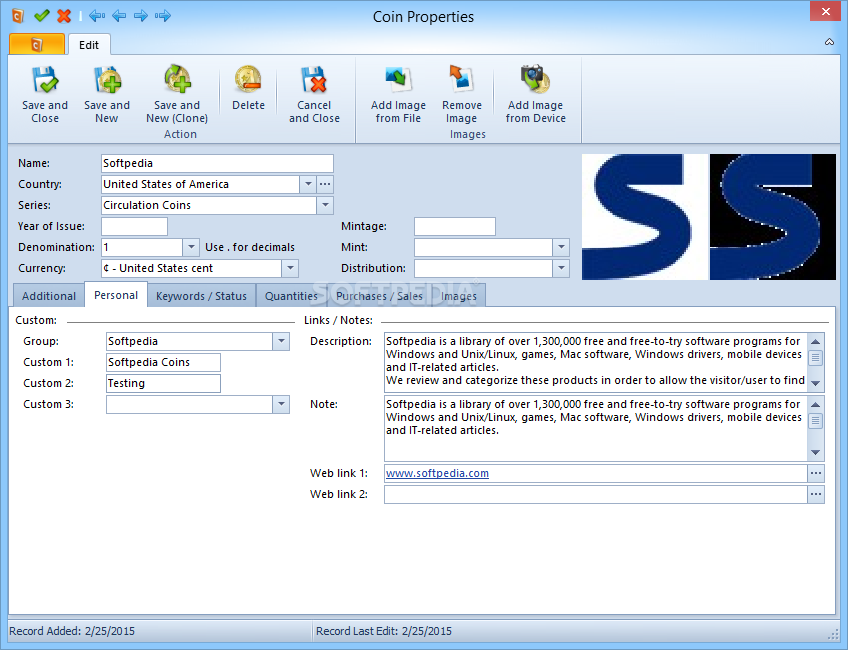Click the Web link 2 input field
The width and height of the screenshot is (848, 650).
tap(595, 494)
